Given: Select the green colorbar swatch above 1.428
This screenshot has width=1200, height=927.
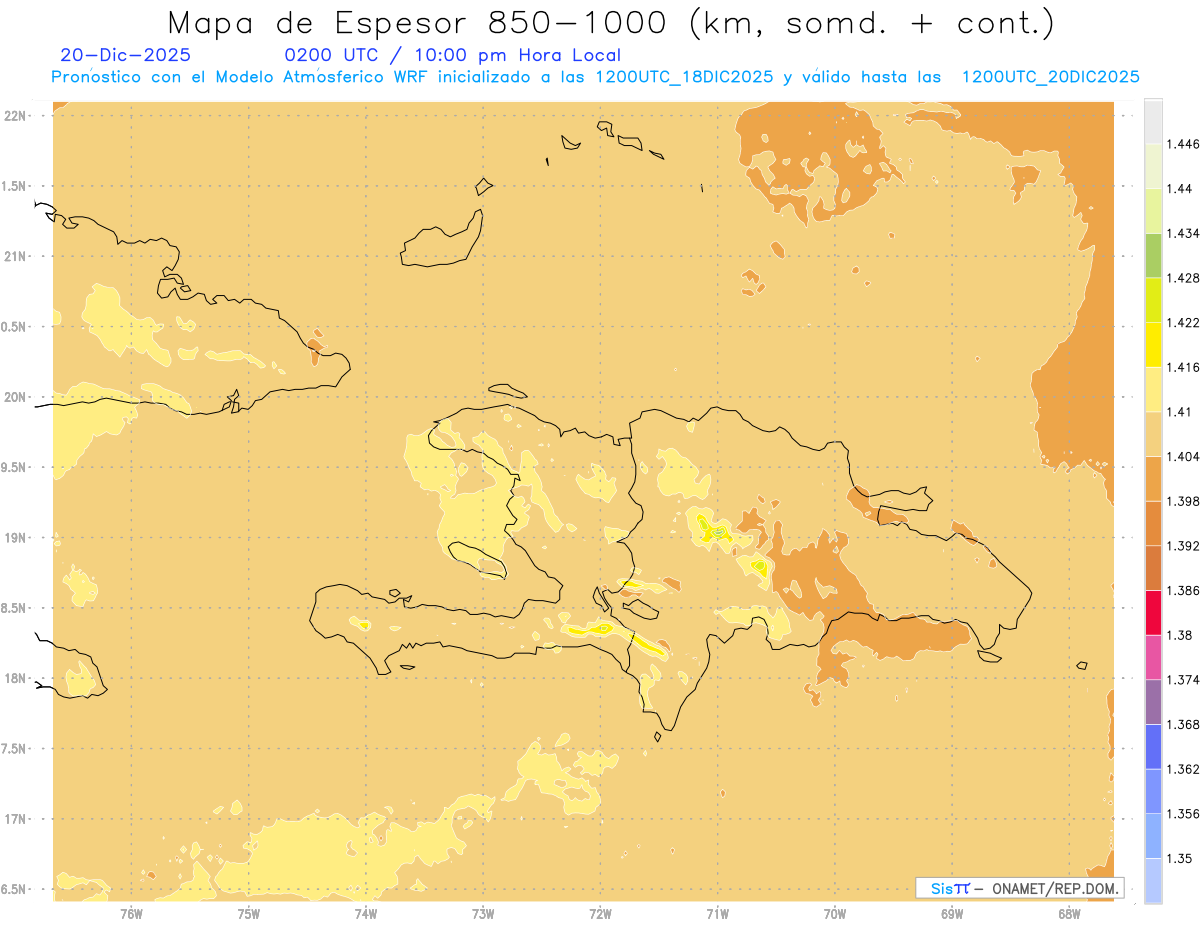Looking at the screenshot, I should point(1153,255).
